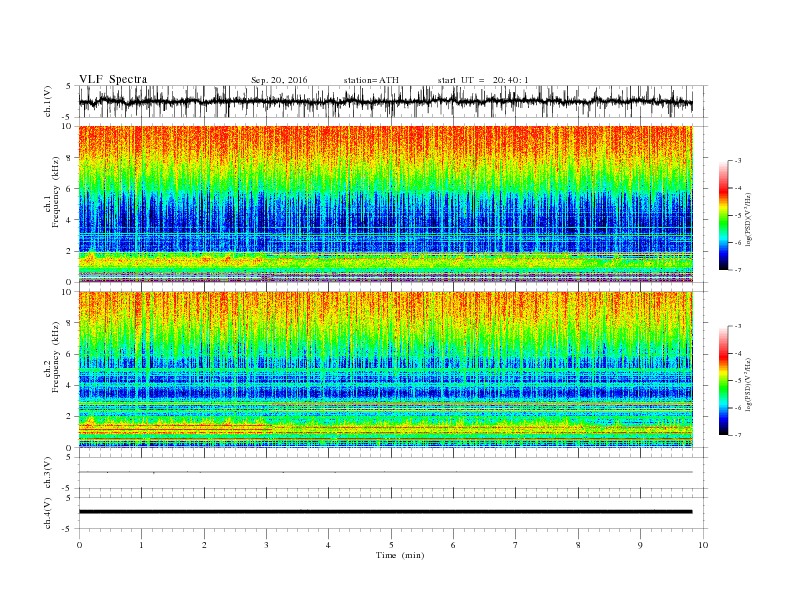792x612 pixels.
Task: Click the thick black ch.4 voltage trace
Action: (x=386, y=512)
